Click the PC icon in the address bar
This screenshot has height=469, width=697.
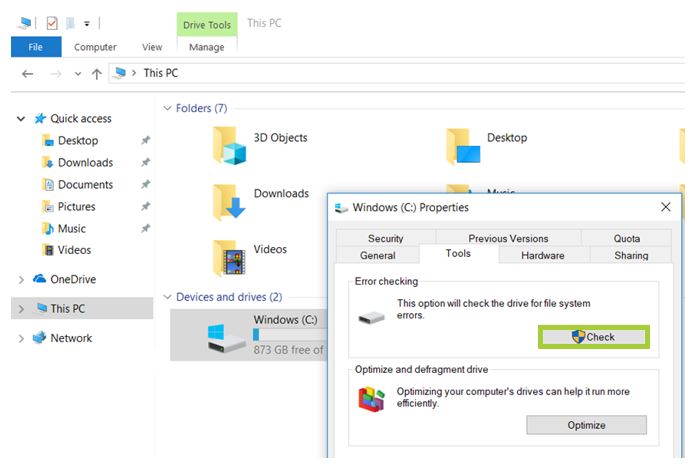119,73
